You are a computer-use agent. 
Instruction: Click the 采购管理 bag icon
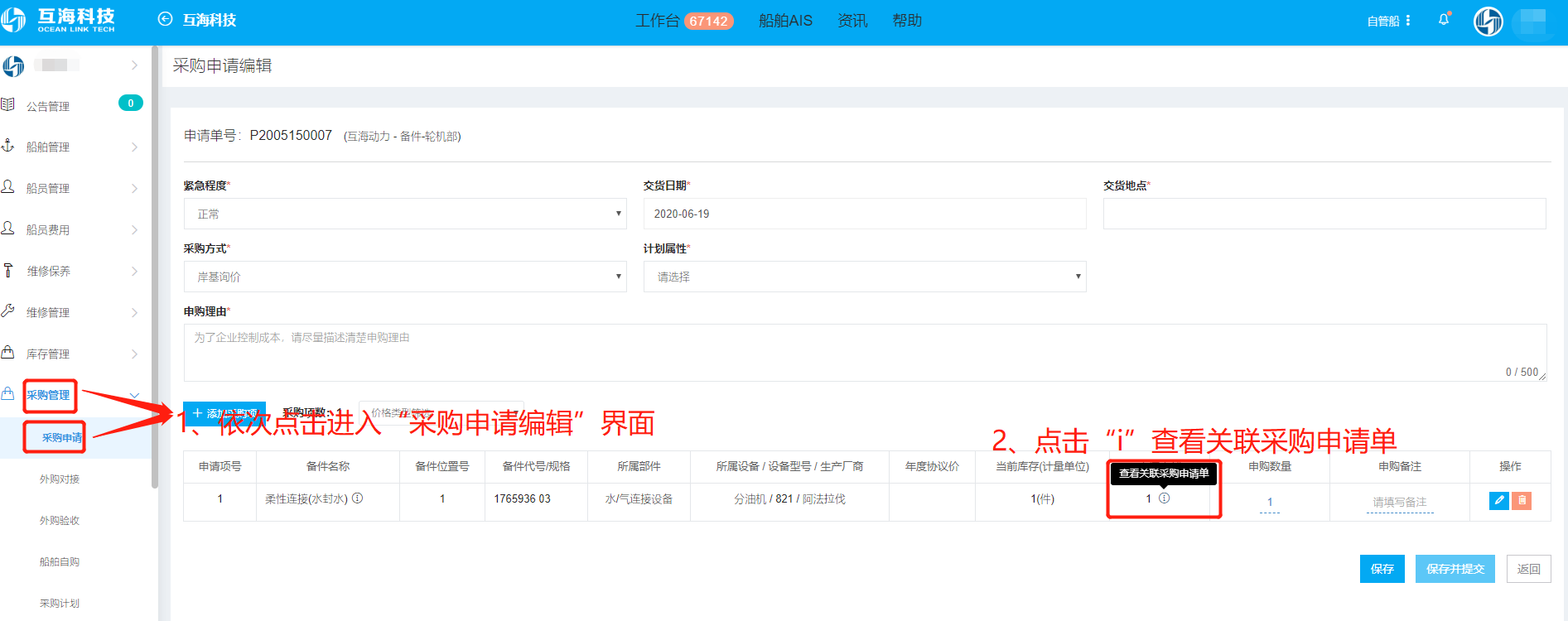(x=8, y=394)
